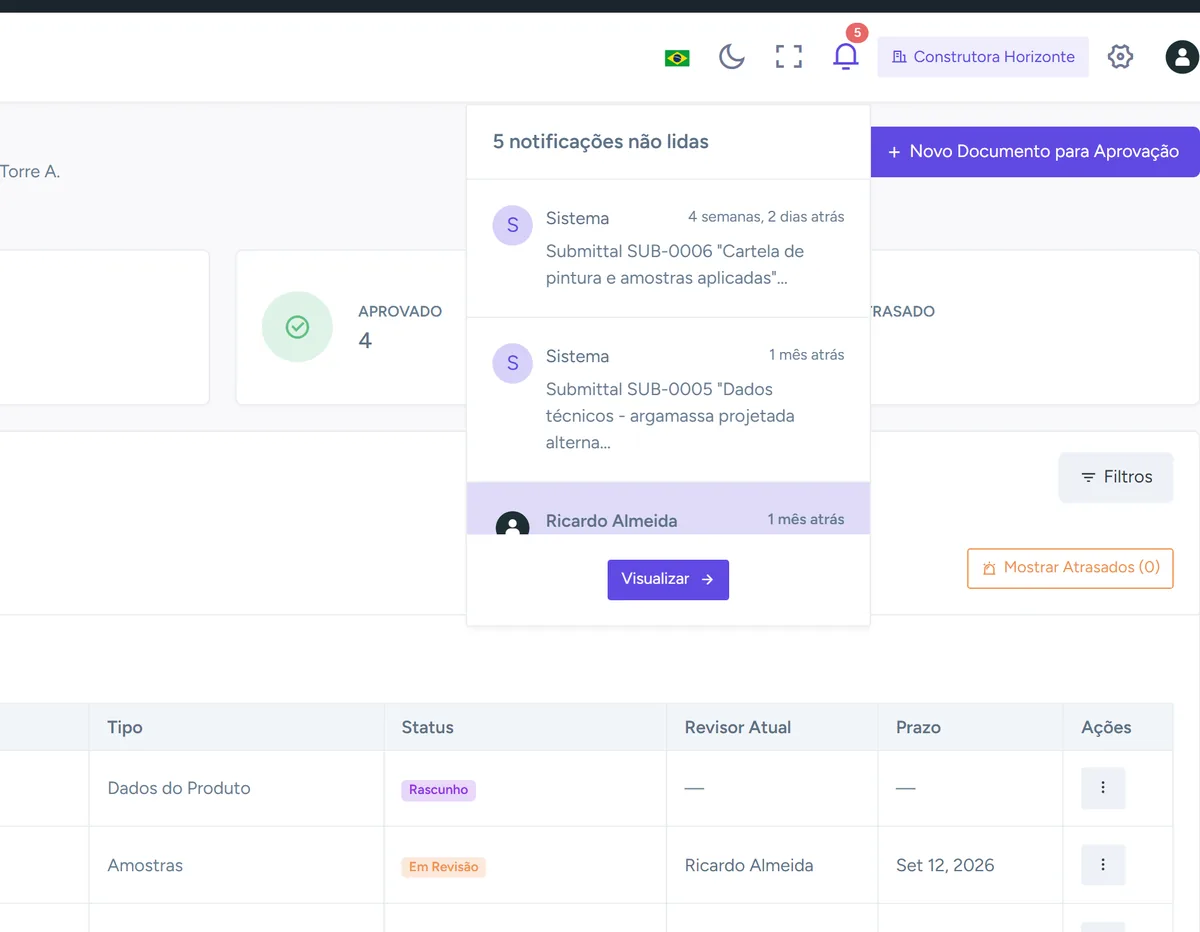Toggle dark mode with moon icon
The image size is (1200, 932).
[x=732, y=57]
